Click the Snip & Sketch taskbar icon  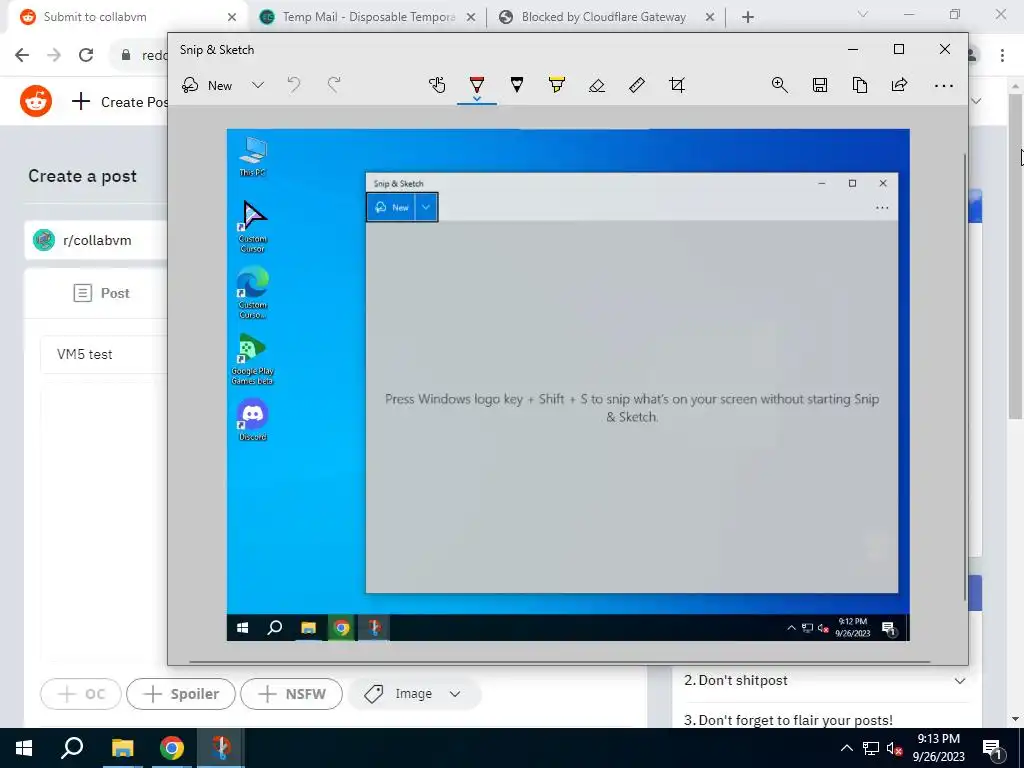pos(221,748)
